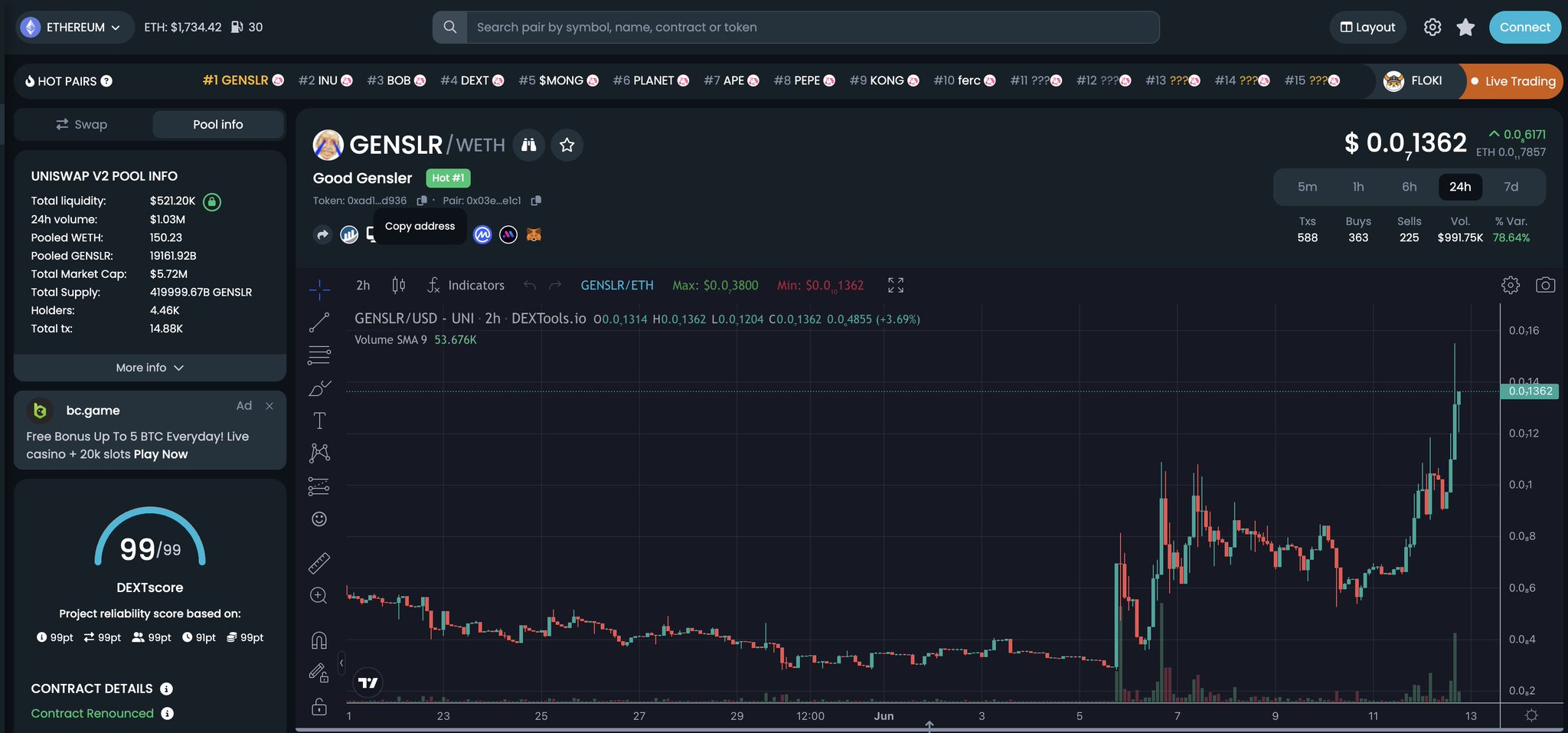The height and width of the screenshot is (733, 1568).
Task: Add GENSLR to favorites with star
Action: click(567, 145)
